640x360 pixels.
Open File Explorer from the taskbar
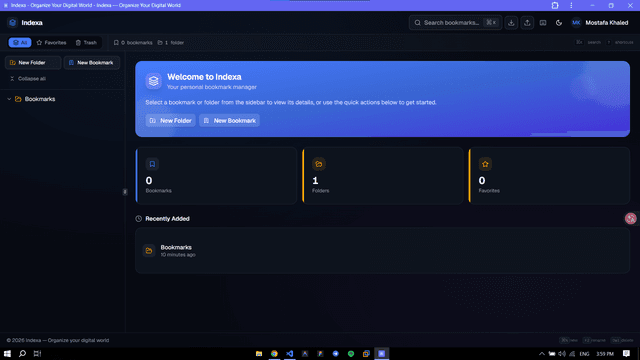click(259, 353)
